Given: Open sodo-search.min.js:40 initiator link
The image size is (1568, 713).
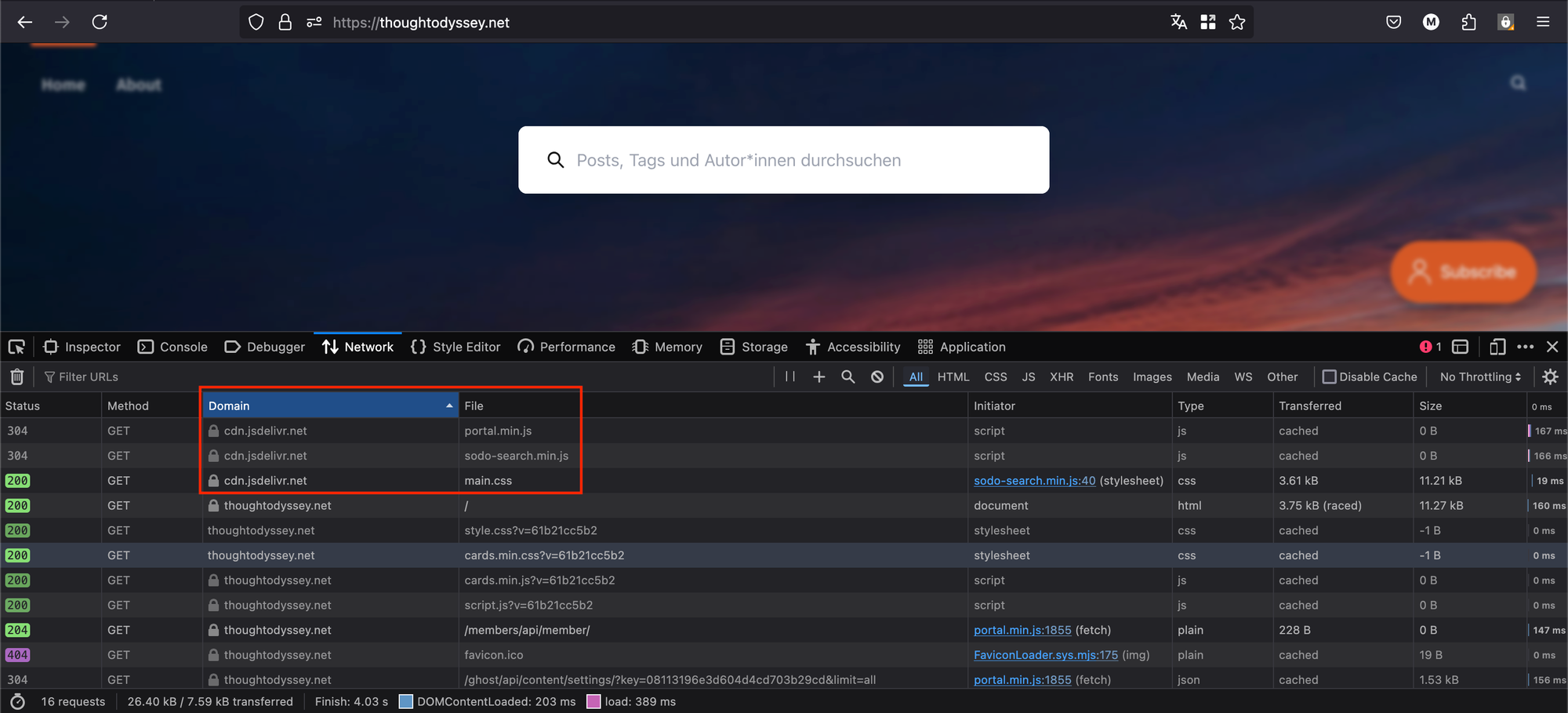Looking at the screenshot, I should pyautogui.click(x=1034, y=481).
